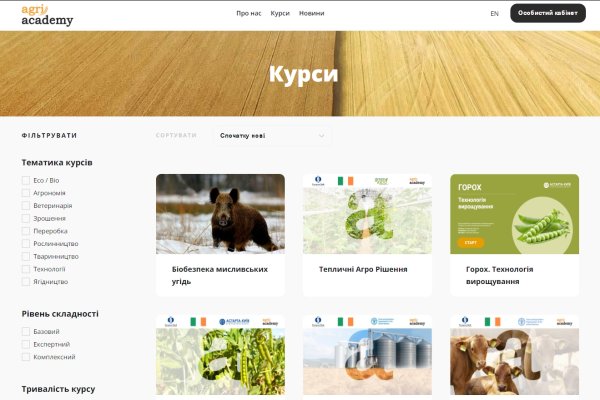This screenshot has width=600, height=400.
Task: Open the Курси menu item
Action: pyautogui.click(x=280, y=13)
